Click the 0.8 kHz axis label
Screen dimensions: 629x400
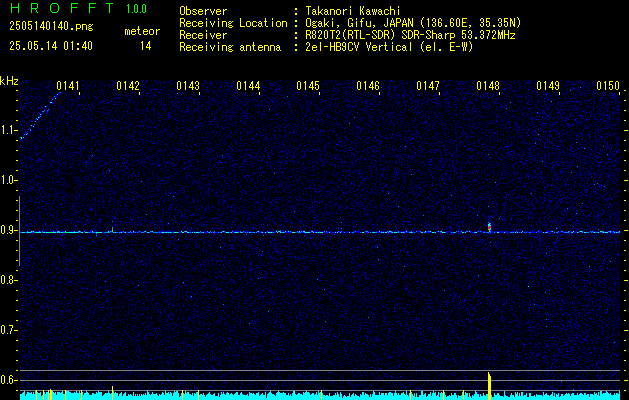tap(8, 280)
